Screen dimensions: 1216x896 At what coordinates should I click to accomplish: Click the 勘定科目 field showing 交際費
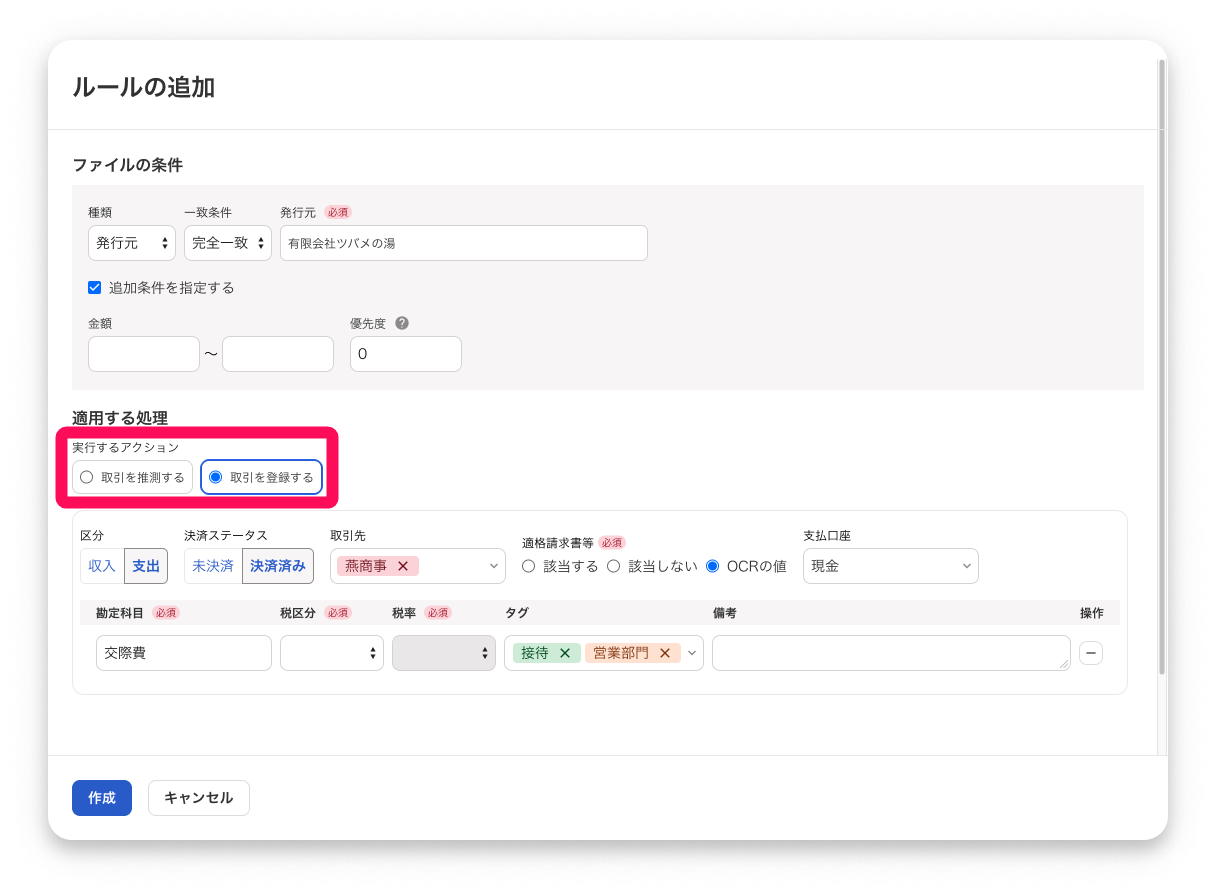click(184, 653)
